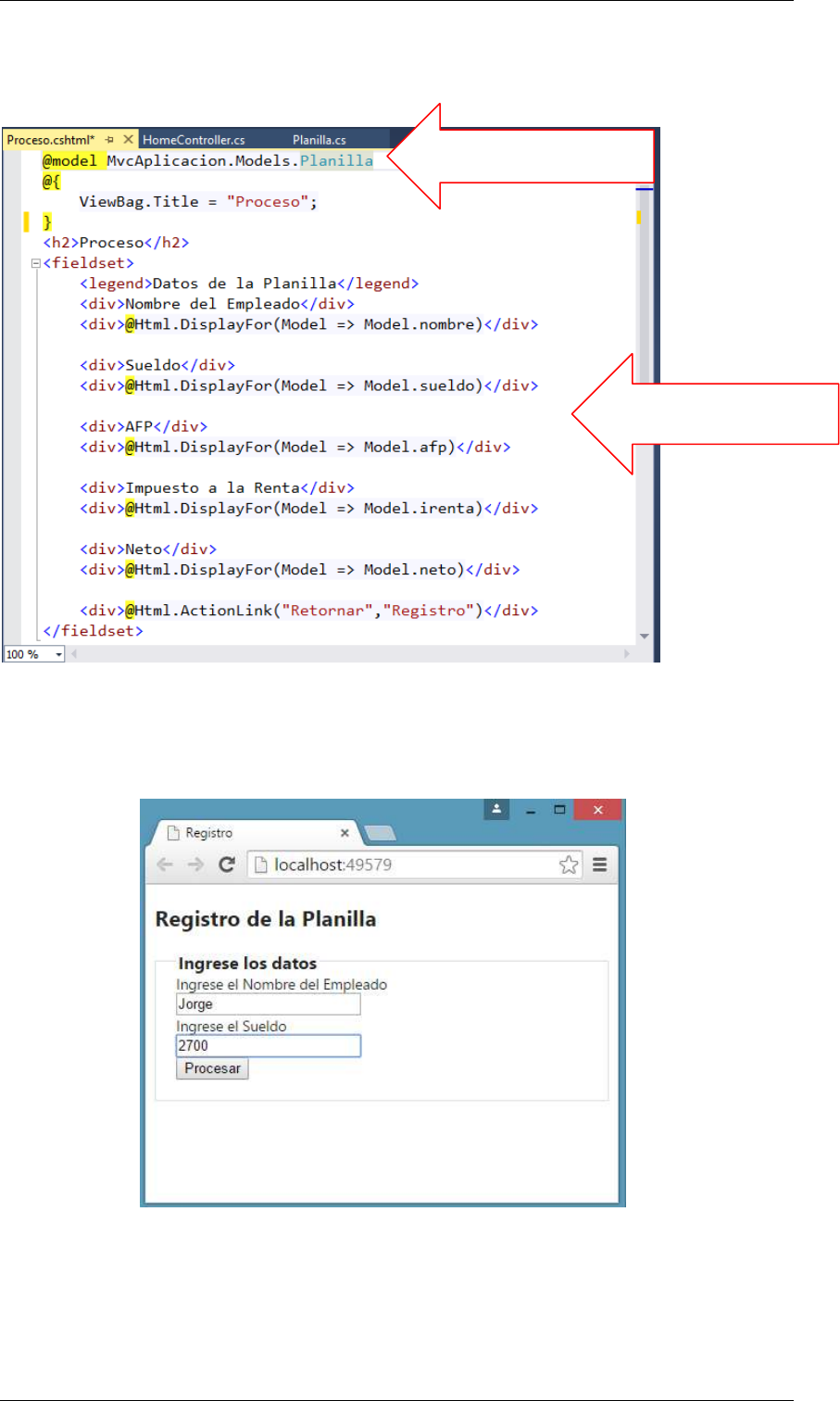The height and width of the screenshot is (1401, 840).
Task: Click the Ingrese los datos legend
Action: coord(247,964)
